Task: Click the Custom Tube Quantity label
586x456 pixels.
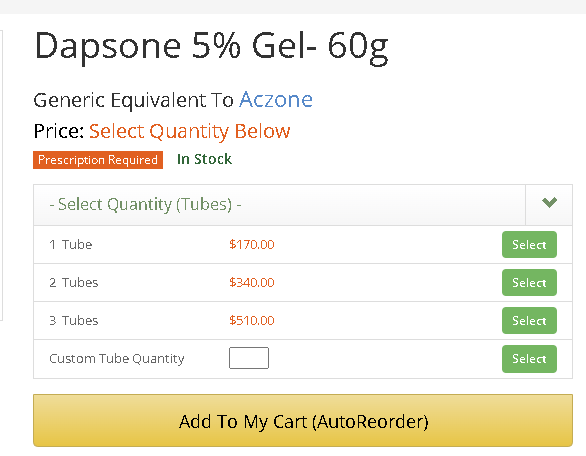Action: (117, 359)
